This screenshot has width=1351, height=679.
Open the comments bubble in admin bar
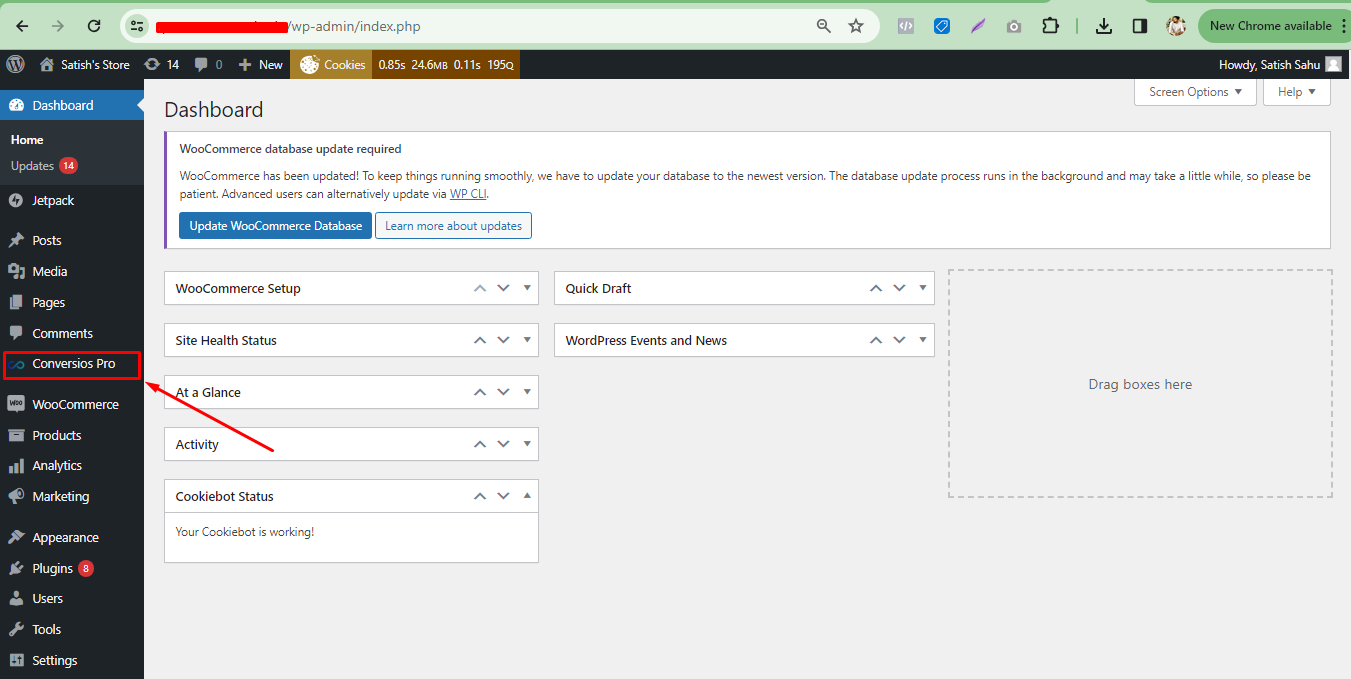point(208,64)
